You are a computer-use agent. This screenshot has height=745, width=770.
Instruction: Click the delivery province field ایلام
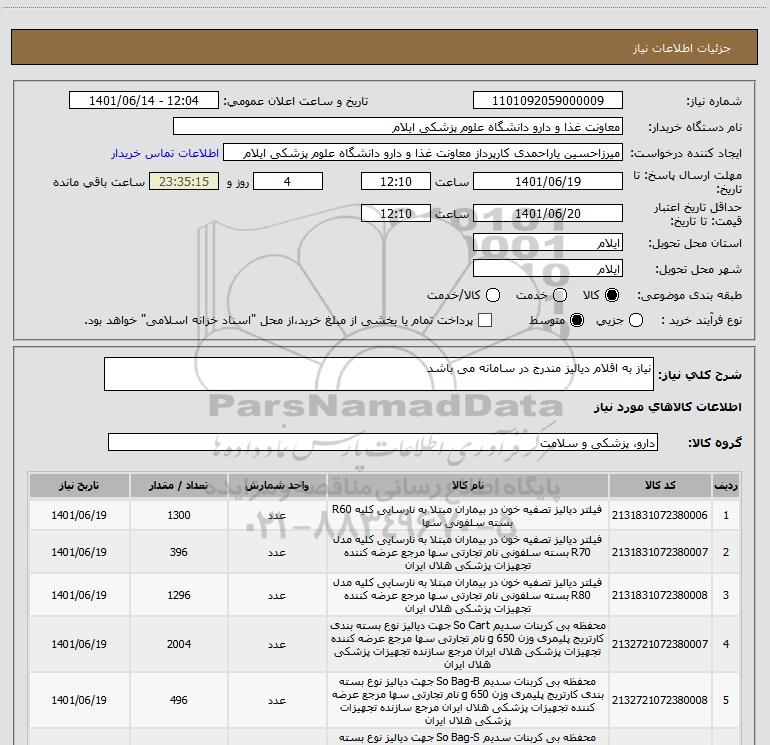(x=548, y=243)
